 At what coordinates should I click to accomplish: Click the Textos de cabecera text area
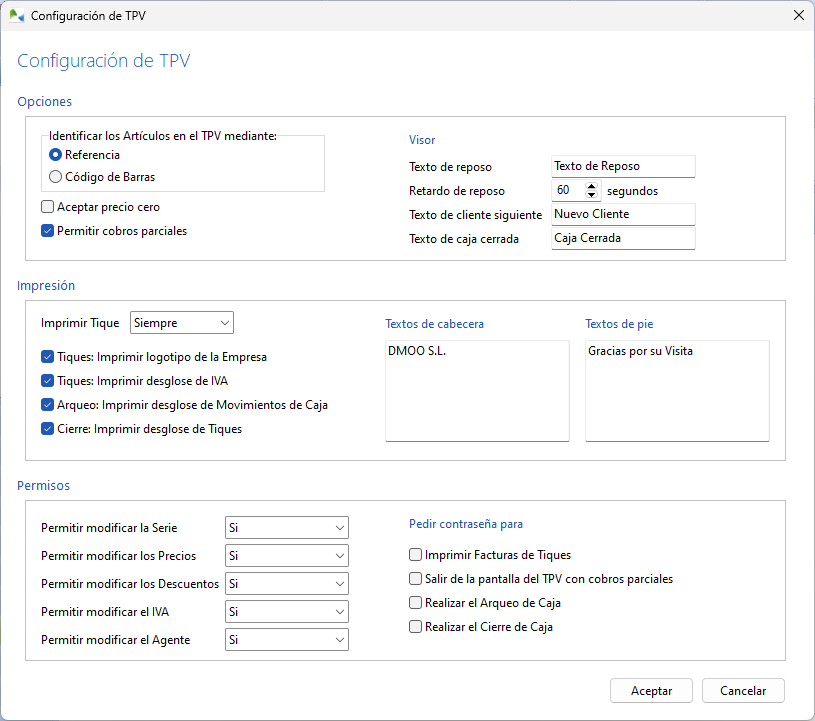point(477,390)
